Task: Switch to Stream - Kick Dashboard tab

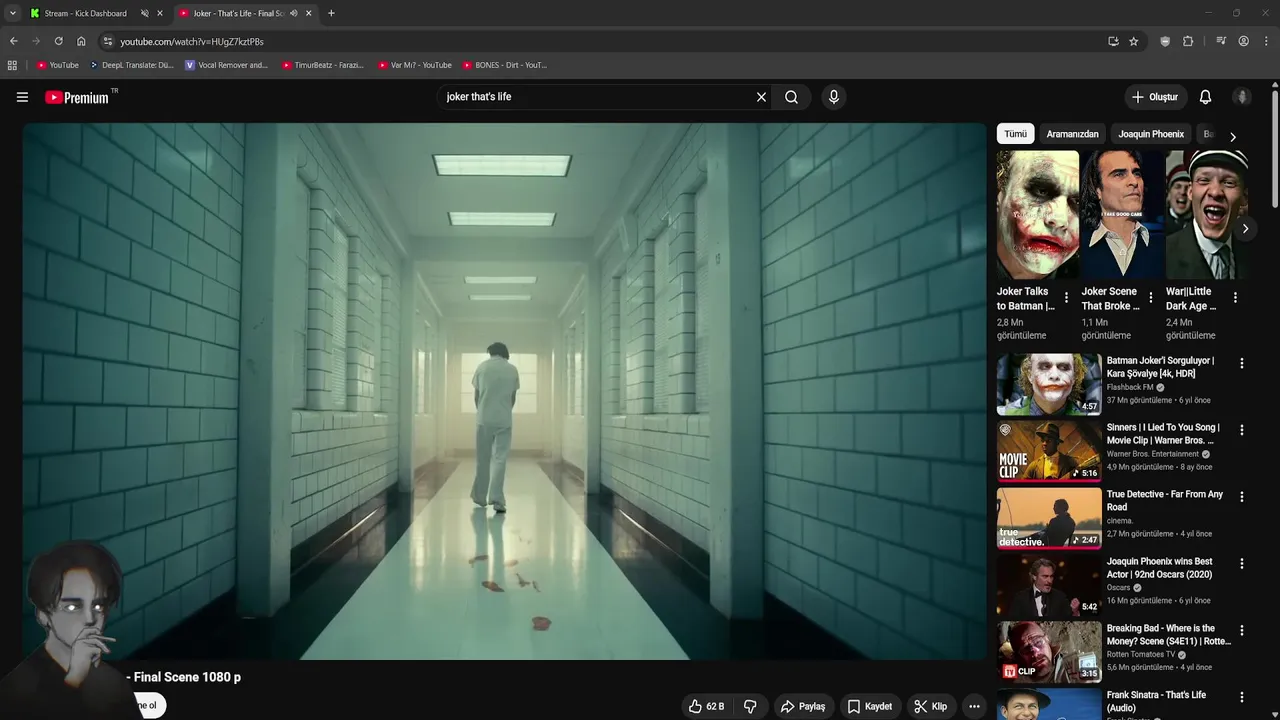Action: (86, 13)
